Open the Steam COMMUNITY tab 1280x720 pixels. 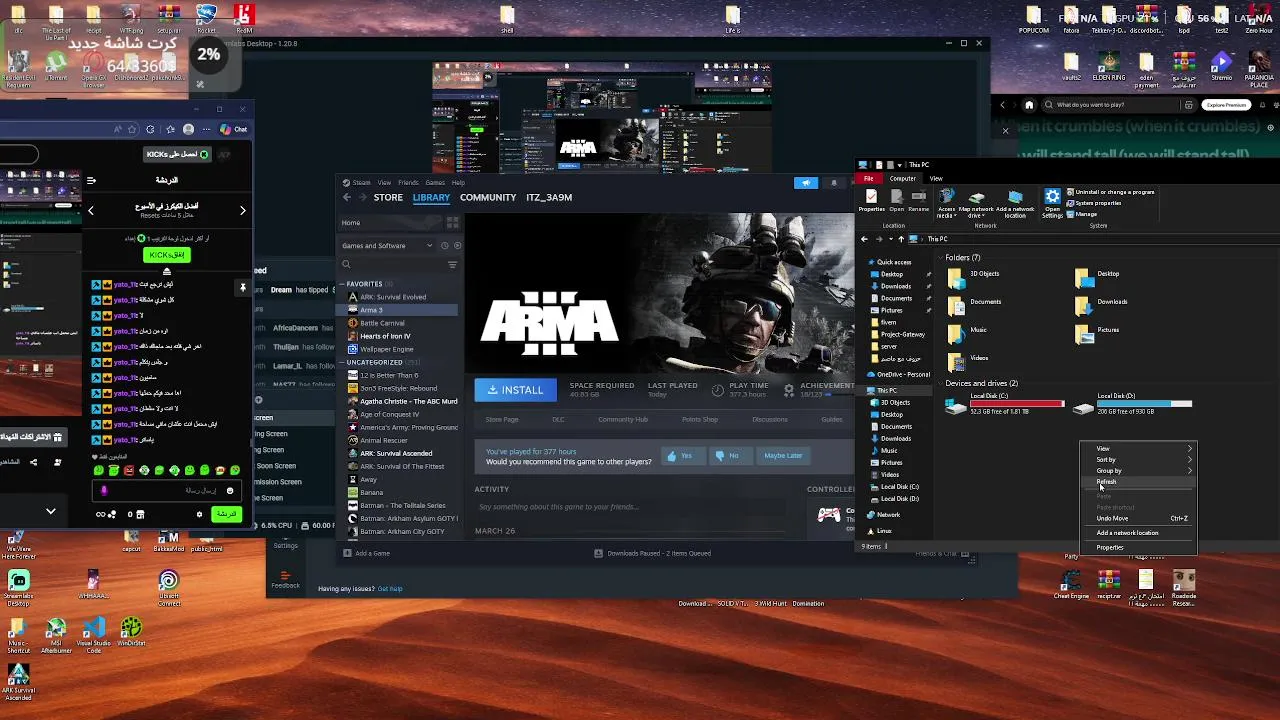click(x=488, y=197)
